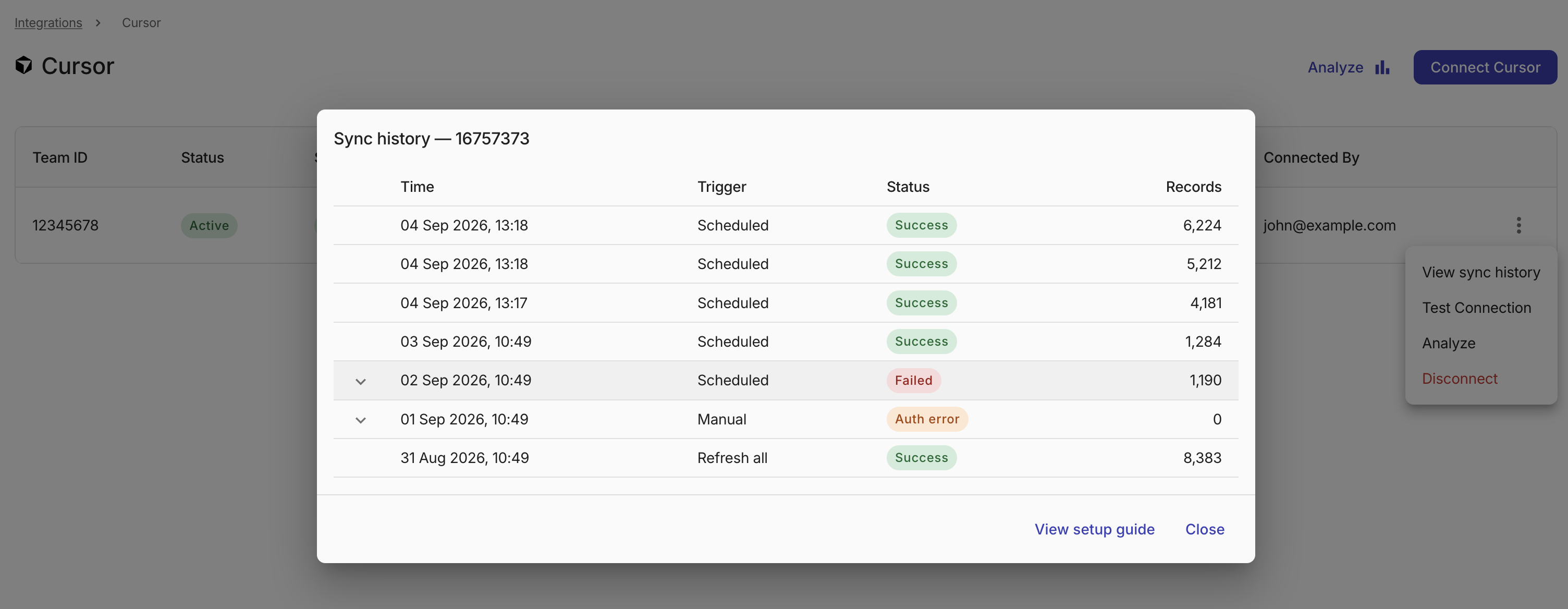
Task: Open the View setup guide link
Action: 1094,529
